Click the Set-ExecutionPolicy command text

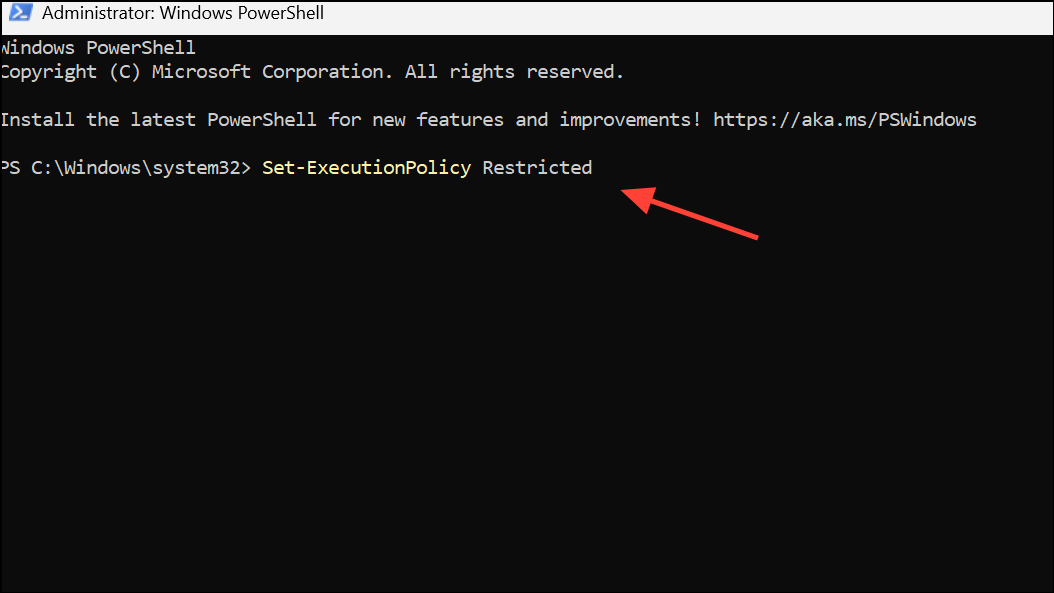(366, 167)
